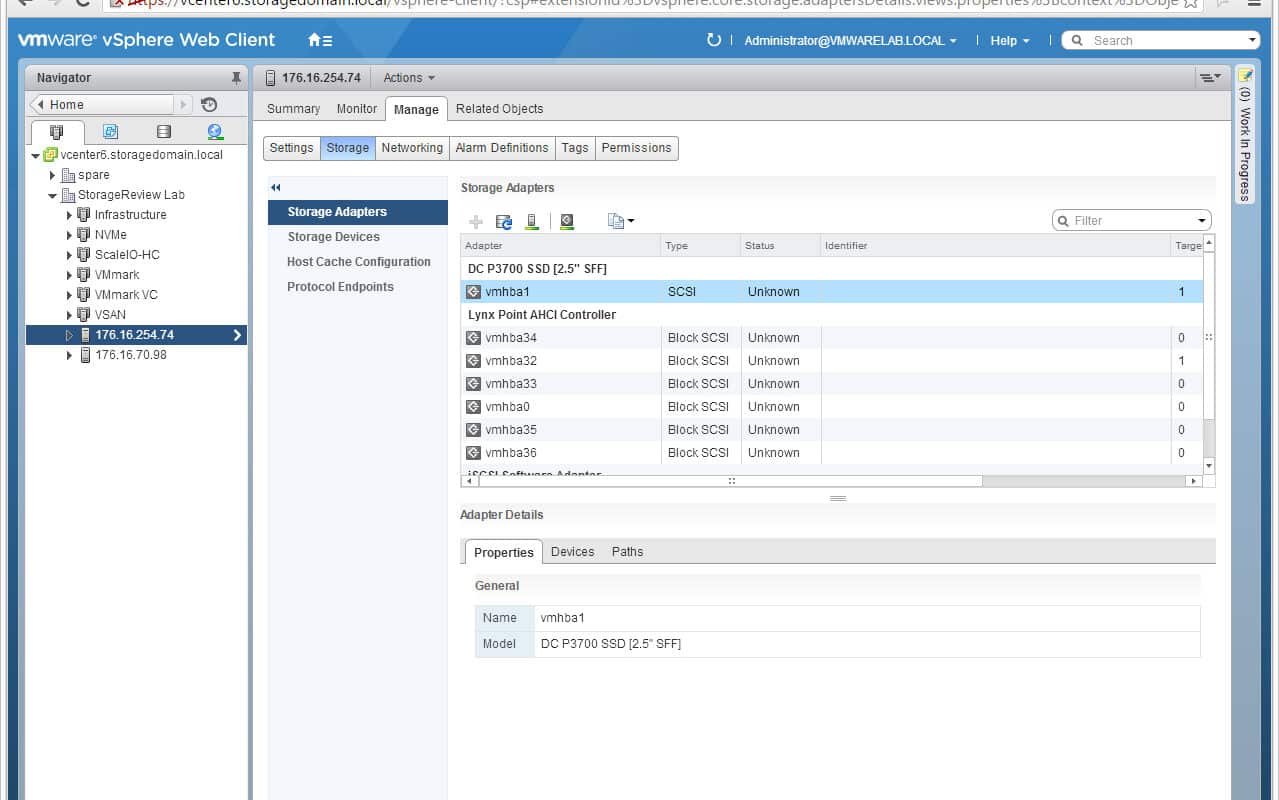Viewport: 1279px width, 800px height.
Task: Pin the Navigator panel
Action: point(236,77)
